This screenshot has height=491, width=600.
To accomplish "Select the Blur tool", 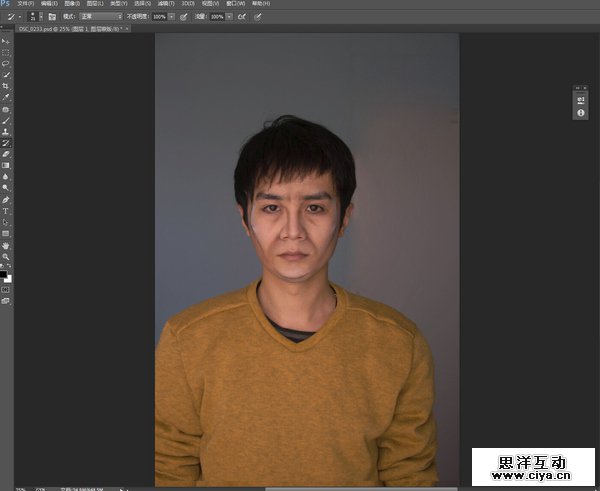I will pyautogui.click(x=5, y=177).
